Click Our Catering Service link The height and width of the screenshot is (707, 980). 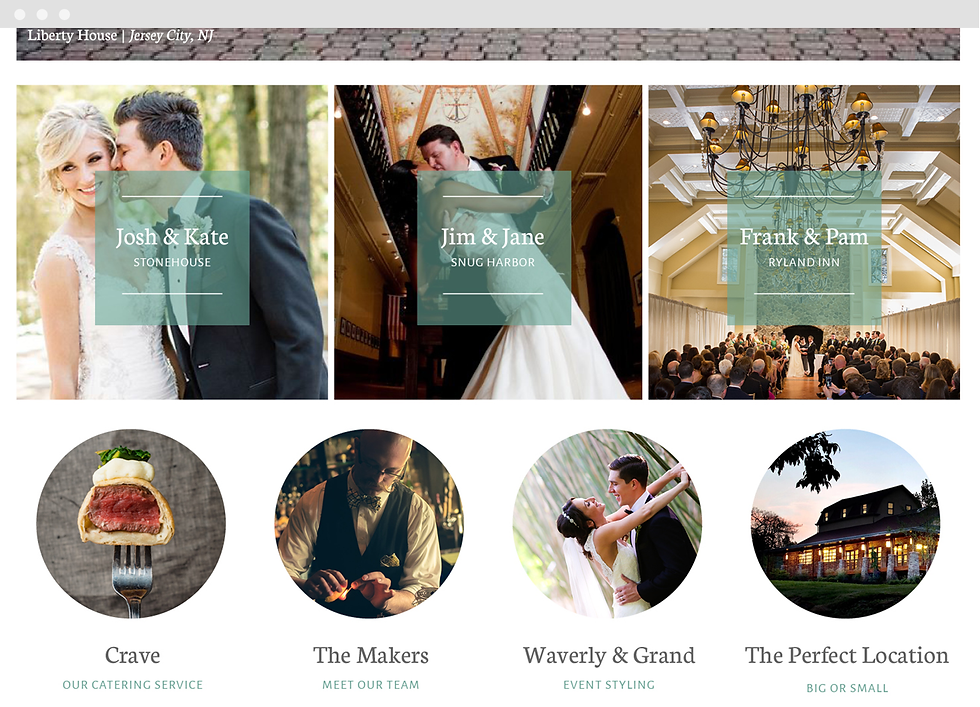[132, 685]
